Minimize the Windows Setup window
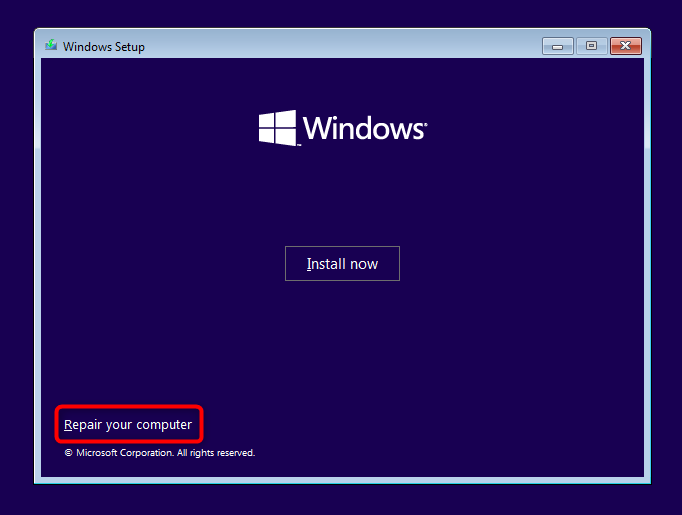The width and height of the screenshot is (682, 515). coord(558,46)
